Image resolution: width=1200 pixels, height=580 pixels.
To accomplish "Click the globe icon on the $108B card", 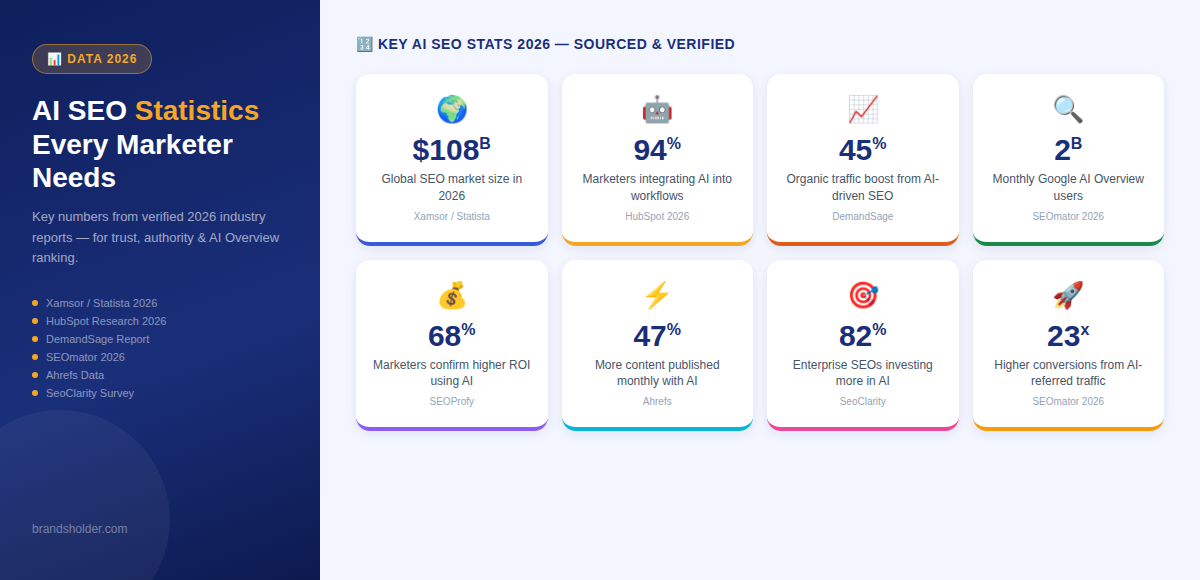I will tap(452, 109).
